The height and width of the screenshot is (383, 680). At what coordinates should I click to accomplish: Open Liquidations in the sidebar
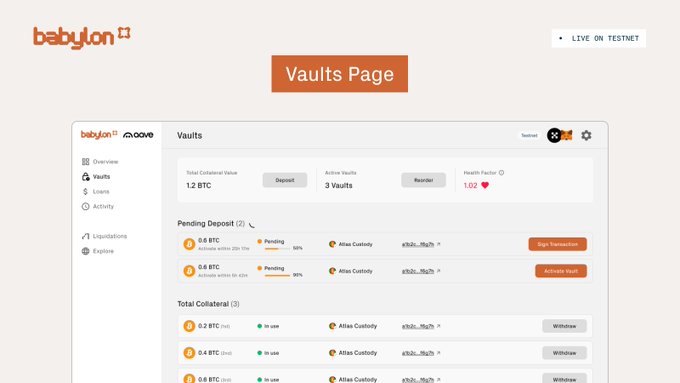click(104, 236)
